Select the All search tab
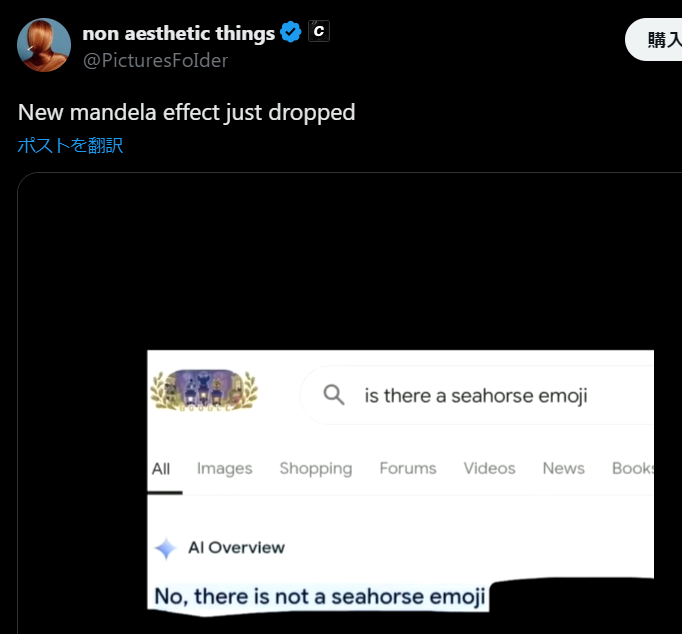682x634 pixels. [x=161, y=468]
